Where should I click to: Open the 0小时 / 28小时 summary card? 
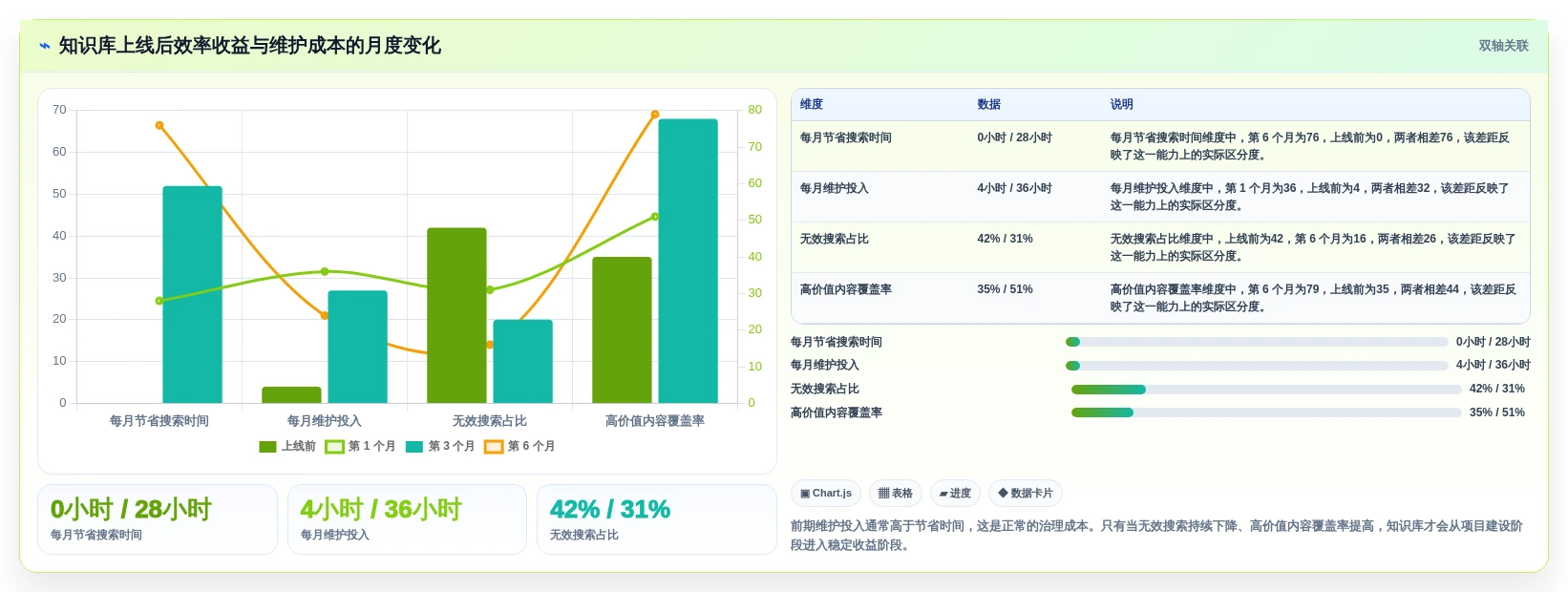click(x=158, y=519)
